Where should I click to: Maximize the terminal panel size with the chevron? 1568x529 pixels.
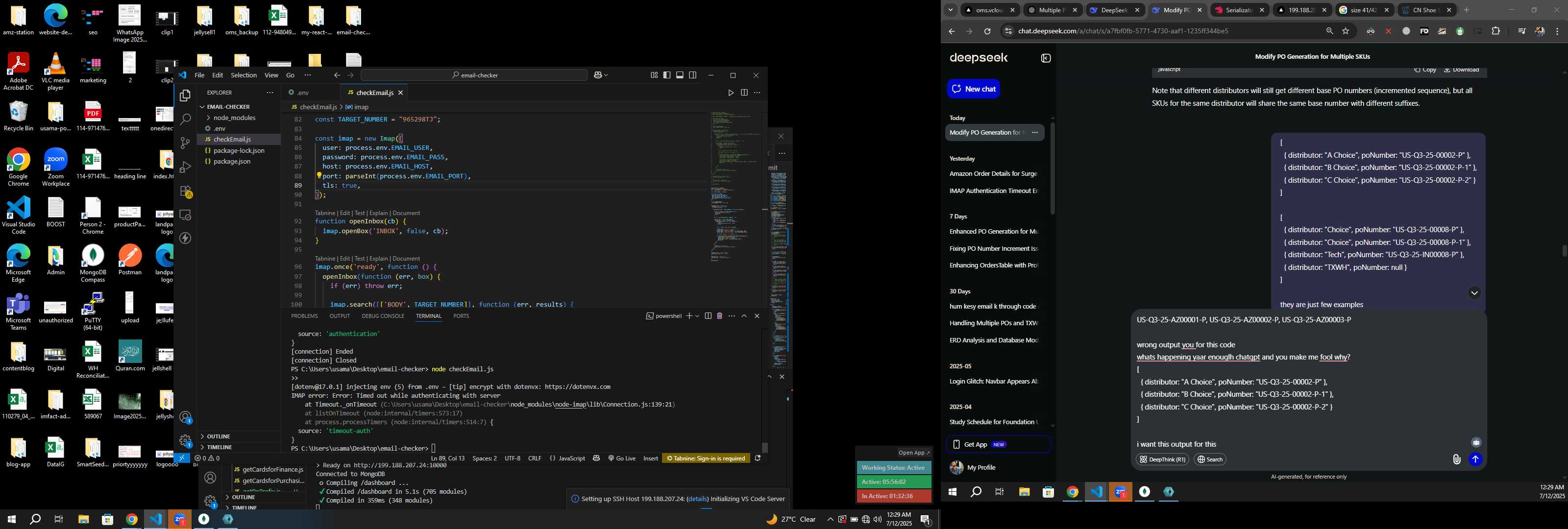click(x=744, y=316)
